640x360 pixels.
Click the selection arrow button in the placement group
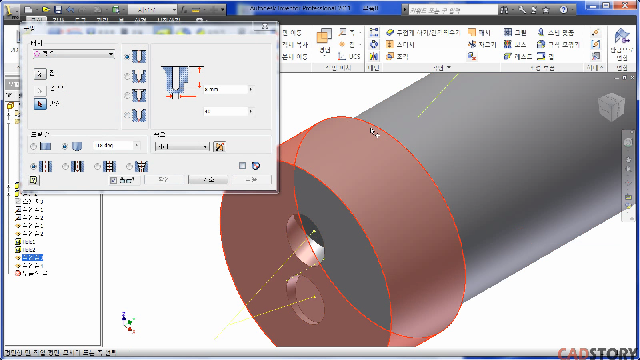click(40, 104)
